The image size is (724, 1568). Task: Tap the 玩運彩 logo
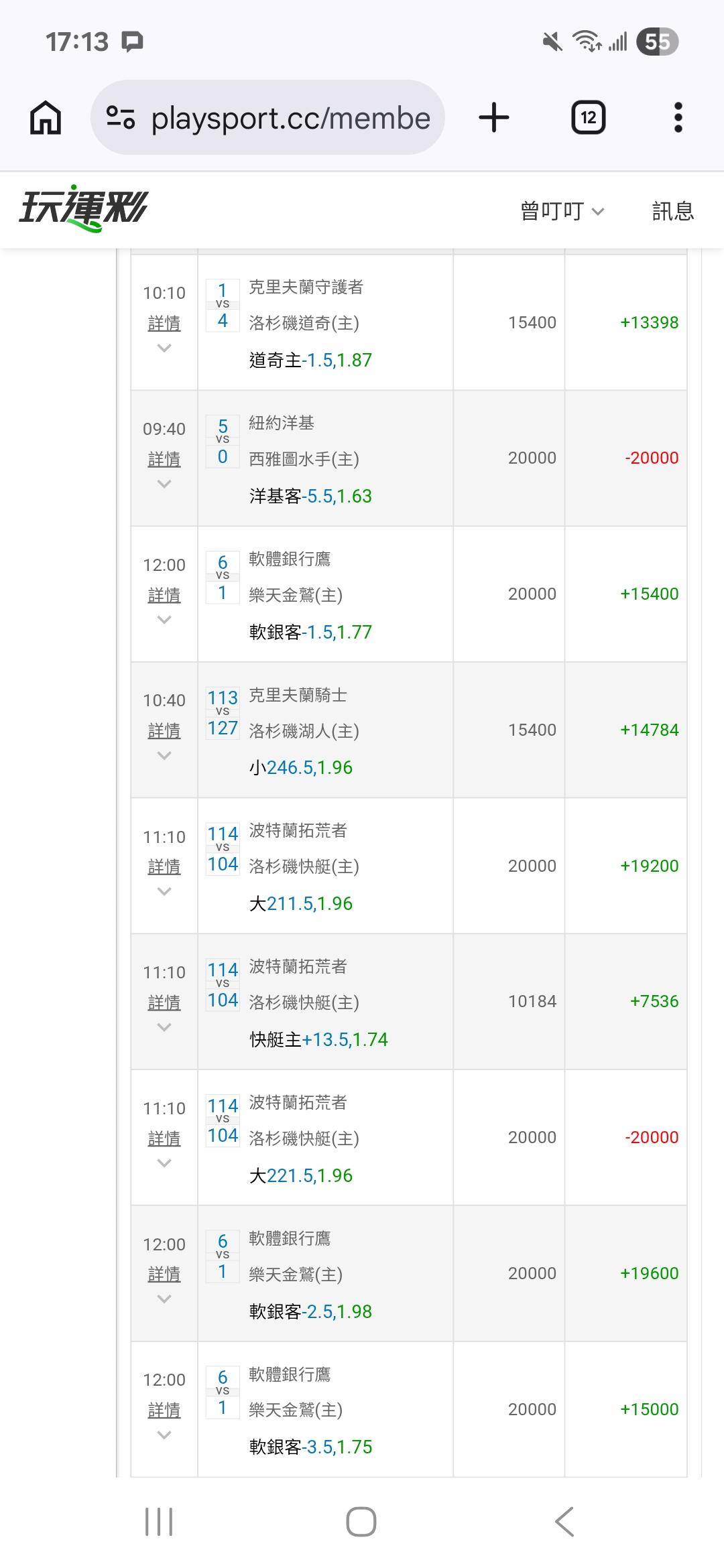click(83, 208)
